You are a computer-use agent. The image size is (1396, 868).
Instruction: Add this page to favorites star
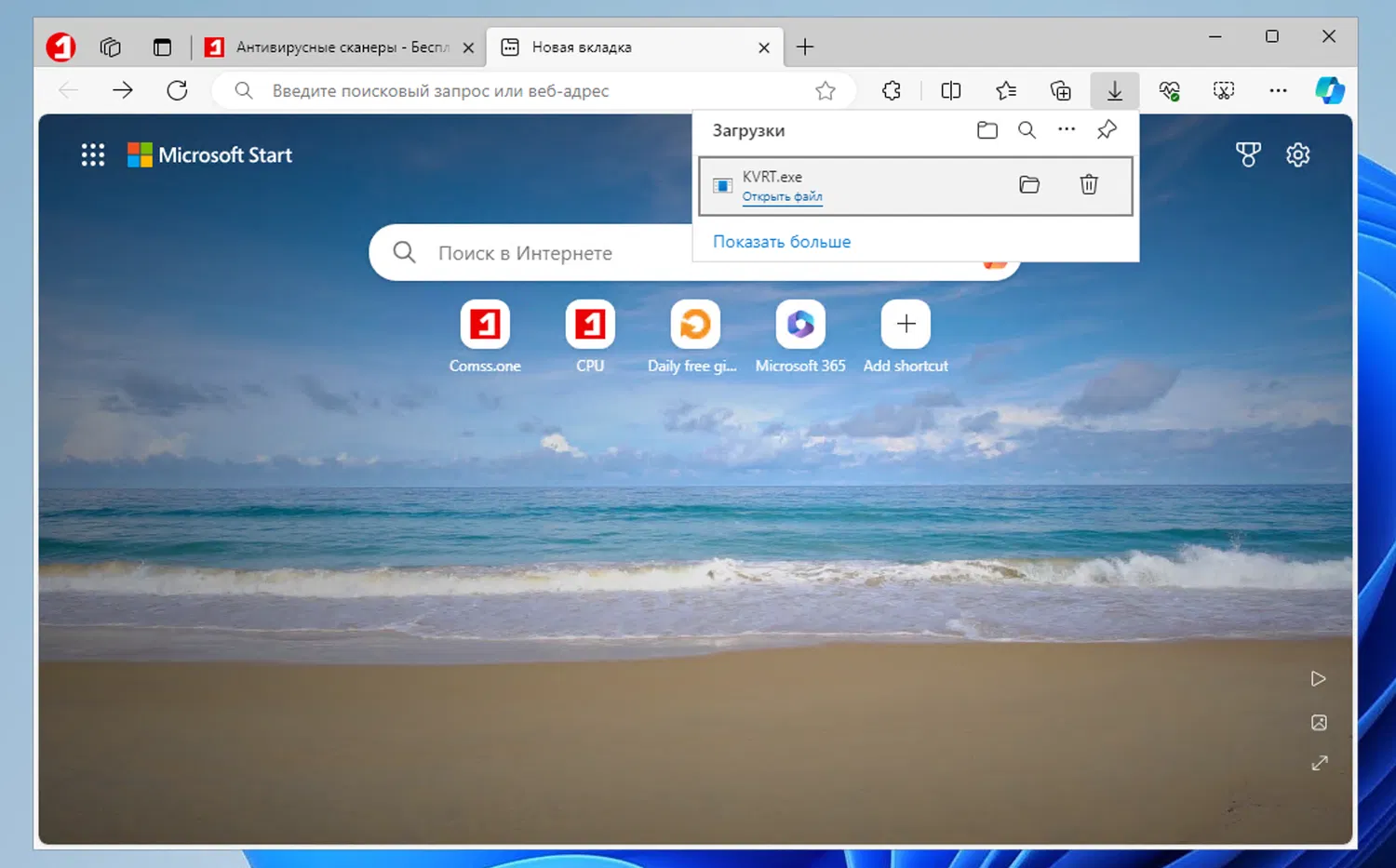pyautogui.click(x=826, y=90)
